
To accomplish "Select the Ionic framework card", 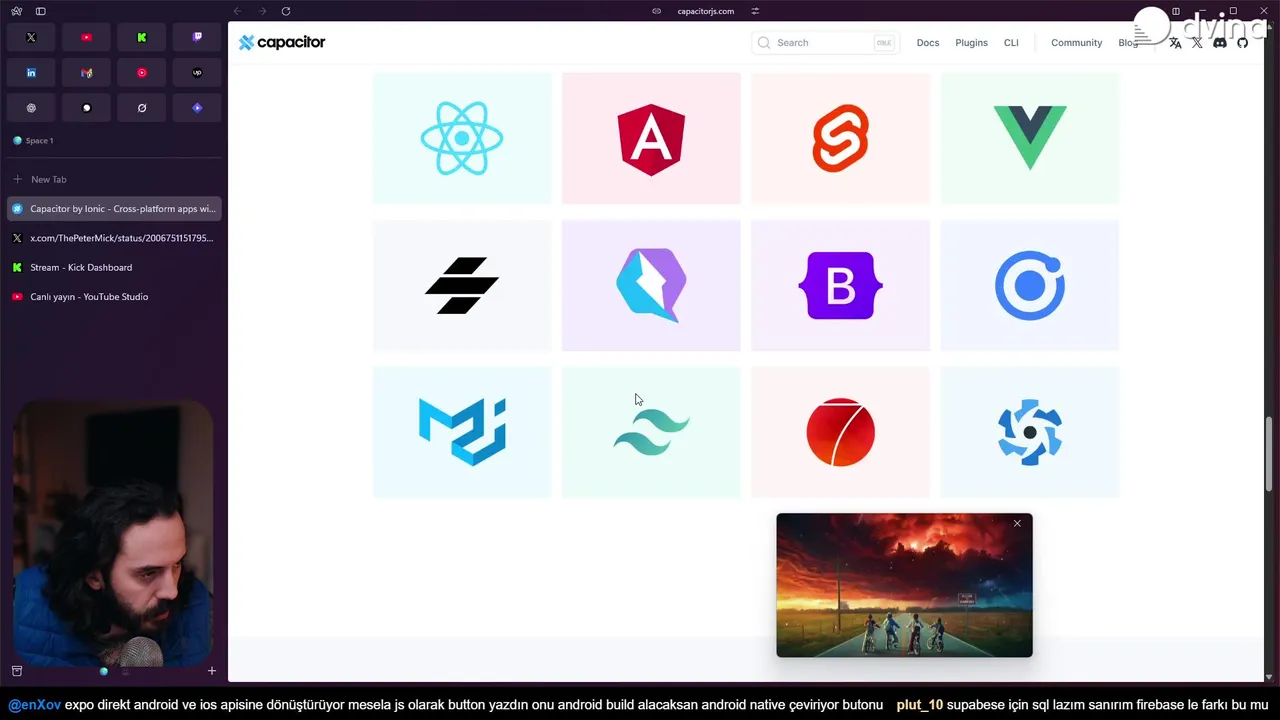I will (x=1030, y=286).
